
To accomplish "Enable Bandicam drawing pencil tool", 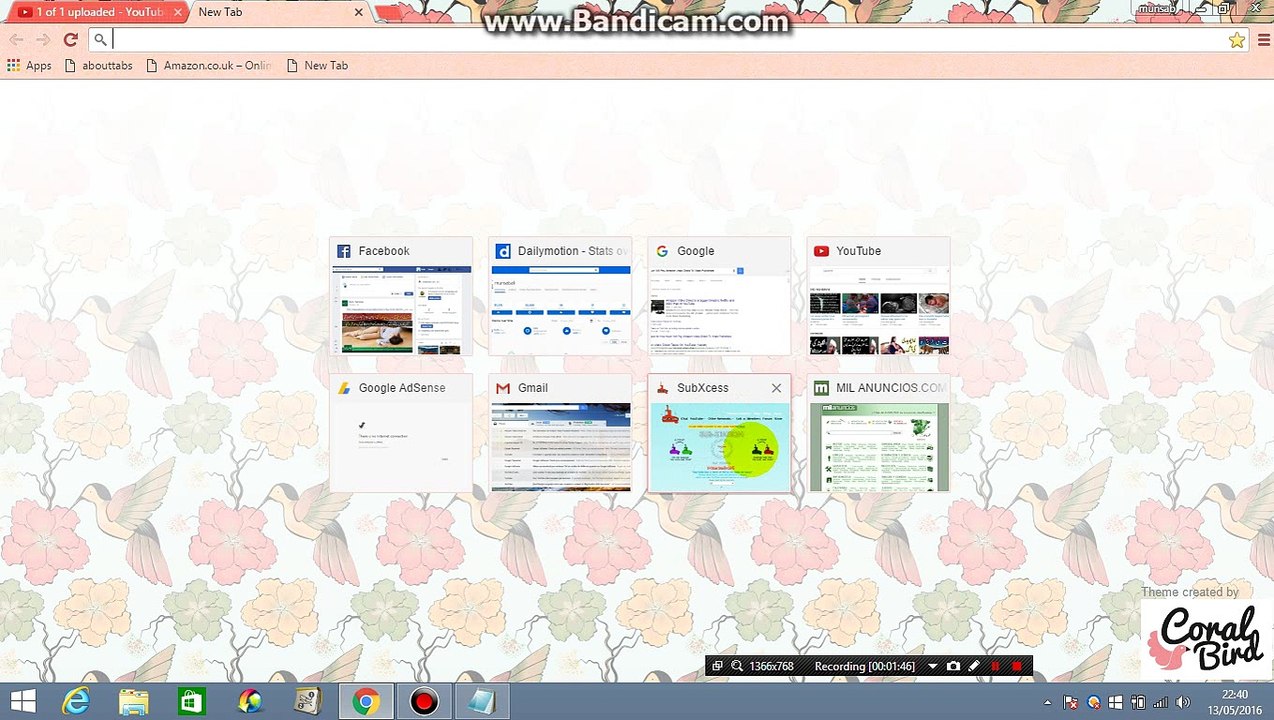I will [974, 666].
